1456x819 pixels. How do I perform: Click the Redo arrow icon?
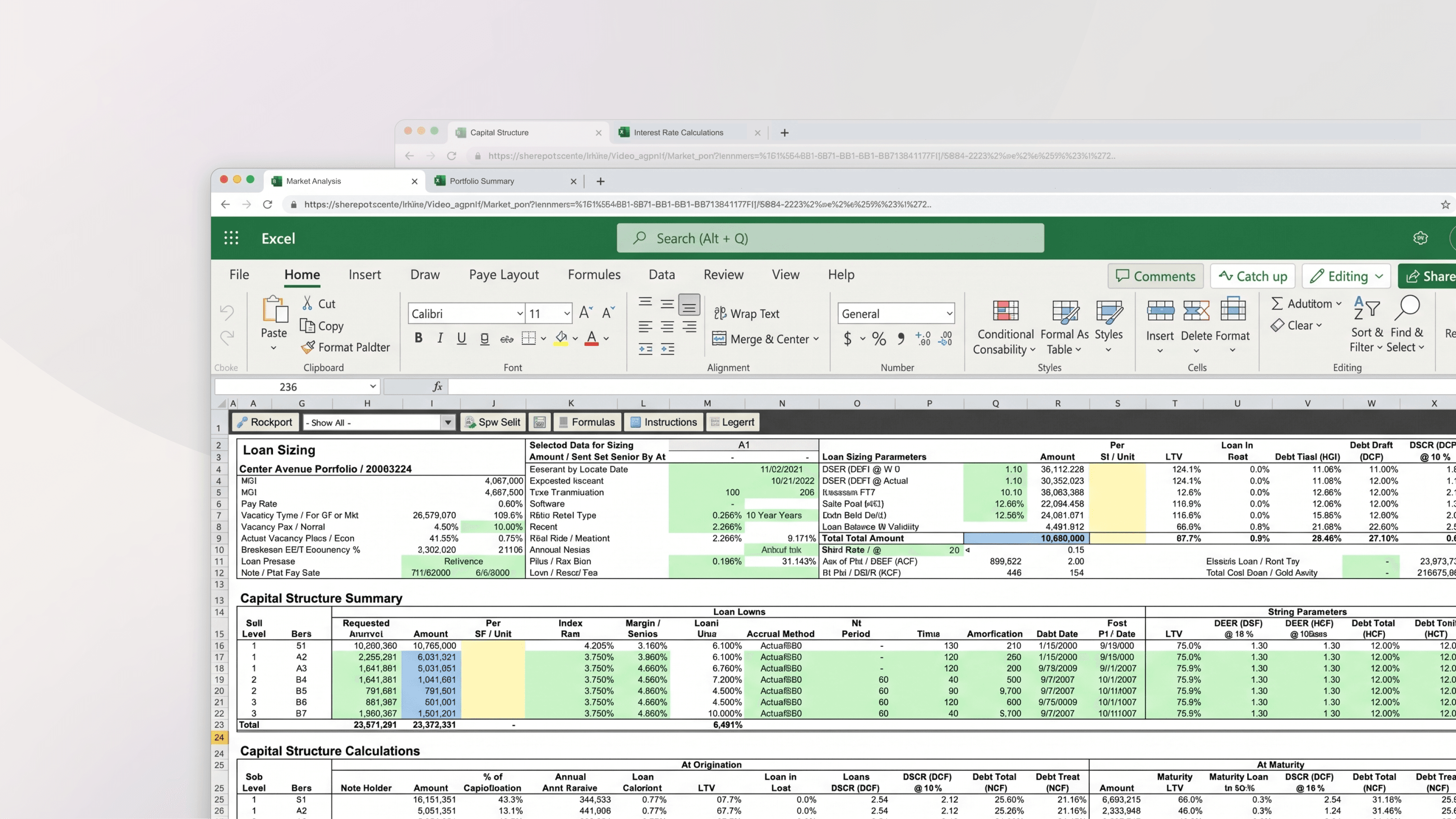click(x=226, y=337)
